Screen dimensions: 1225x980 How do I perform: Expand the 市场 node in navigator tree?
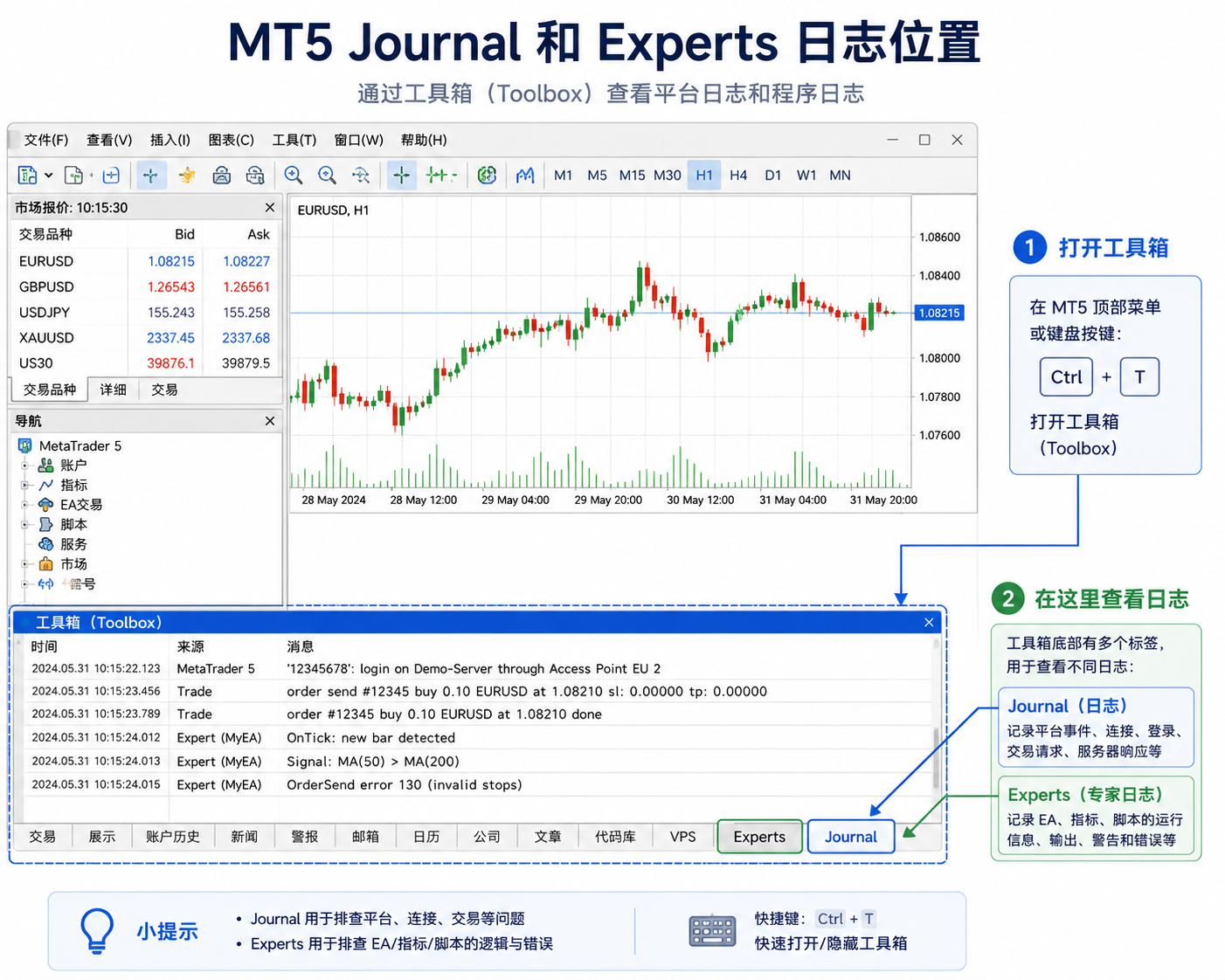coord(25,564)
